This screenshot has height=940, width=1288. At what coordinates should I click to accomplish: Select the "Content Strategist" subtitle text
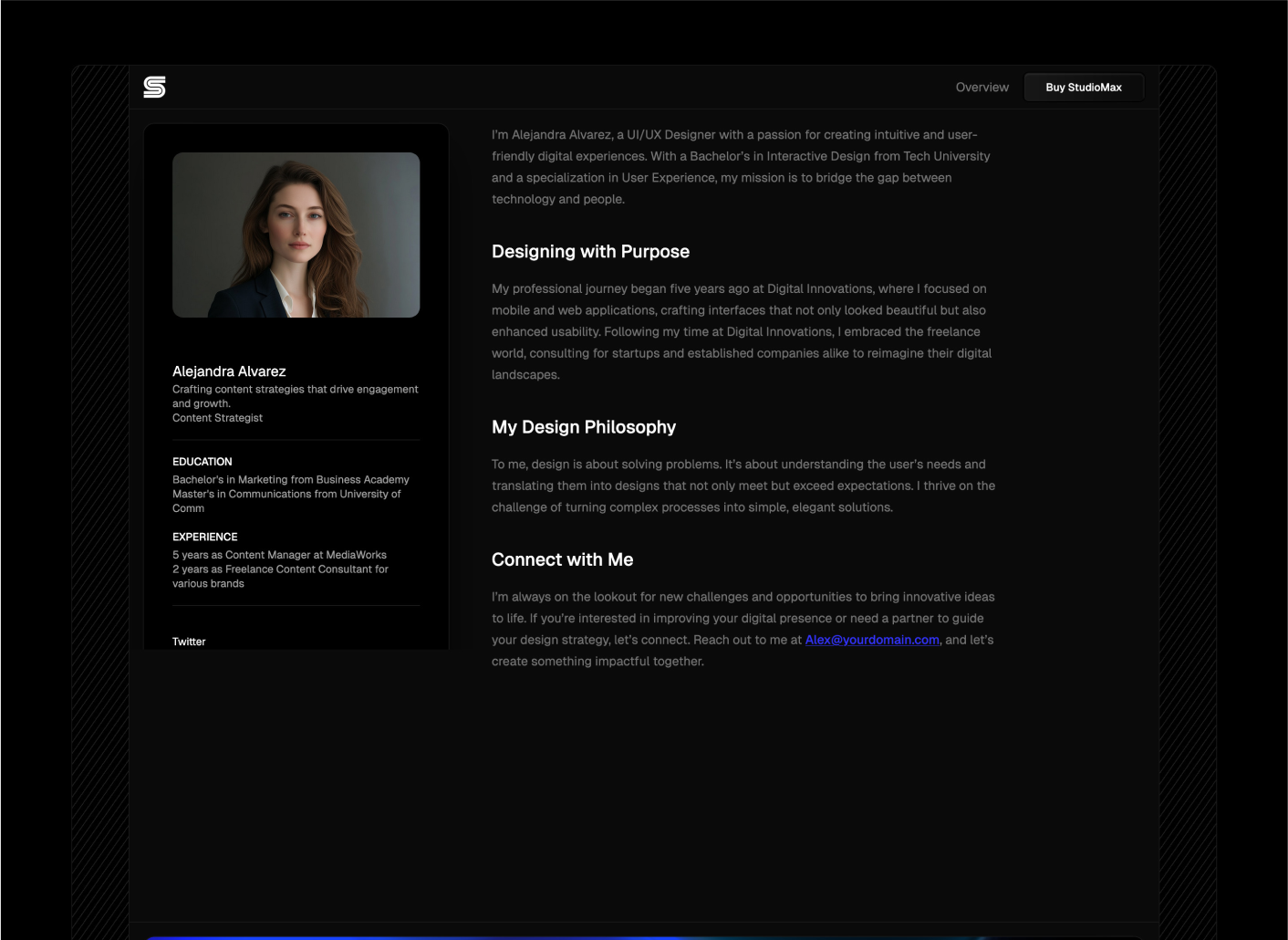[217, 417]
